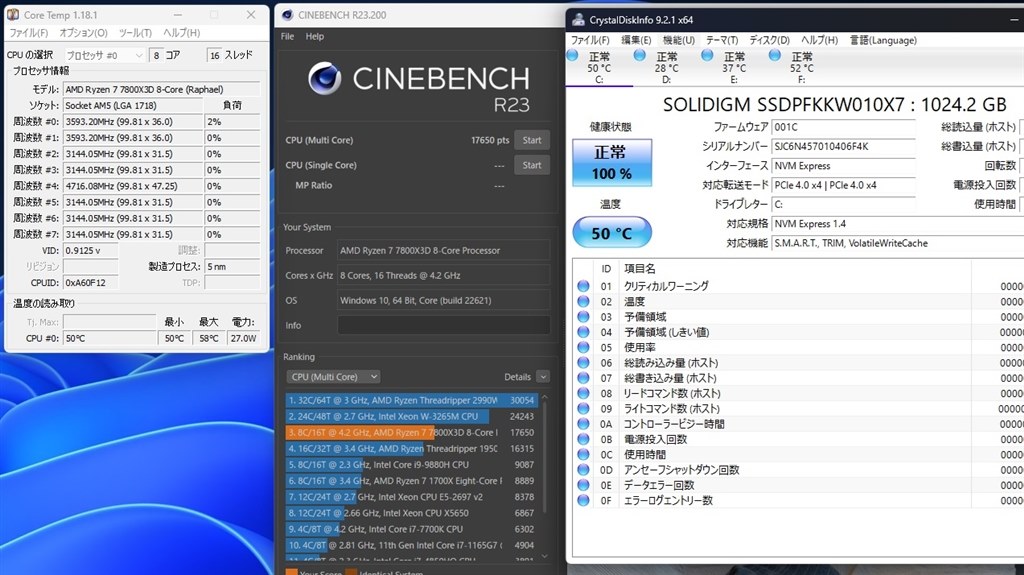The image size is (1024, 575).
Task: Click status icon for 03 予備領域
Action: pos(583,317)
